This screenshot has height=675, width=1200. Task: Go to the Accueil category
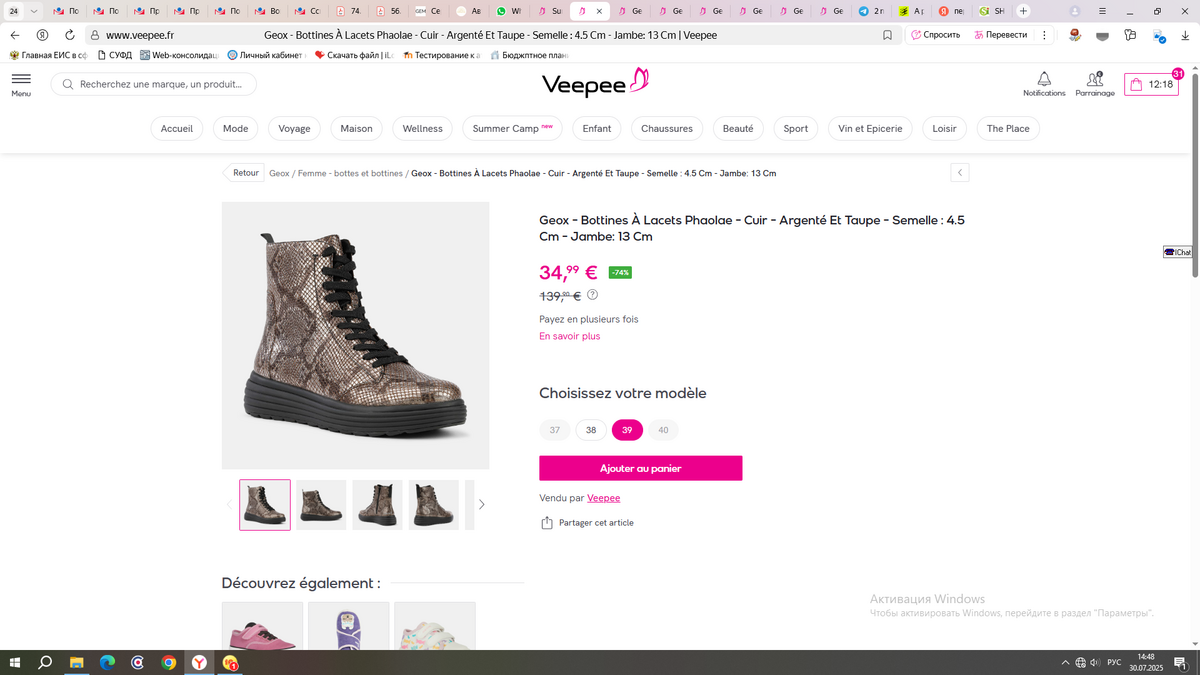(x=177, y=128)
